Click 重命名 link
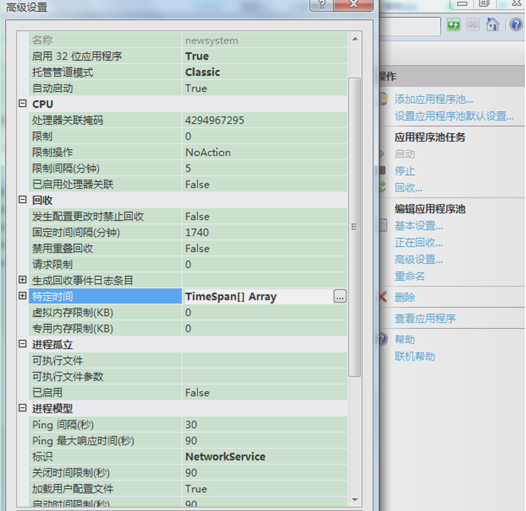The image size is (526, 511). [x=410, y=276]
